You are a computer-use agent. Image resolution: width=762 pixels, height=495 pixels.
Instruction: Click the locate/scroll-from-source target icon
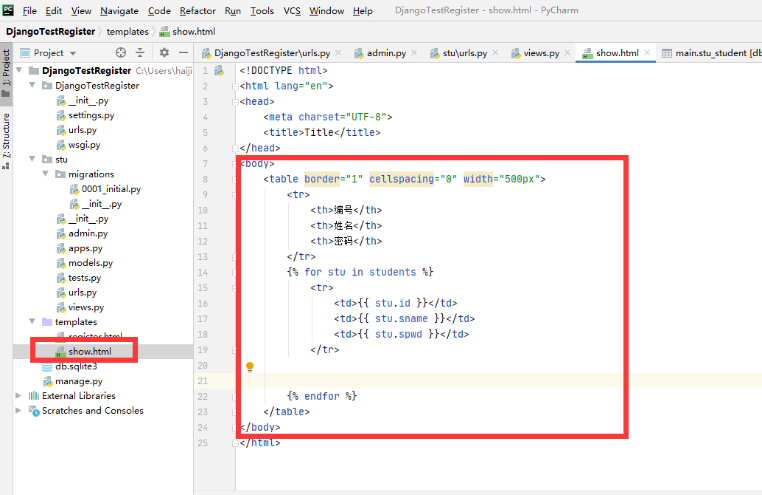121,52
